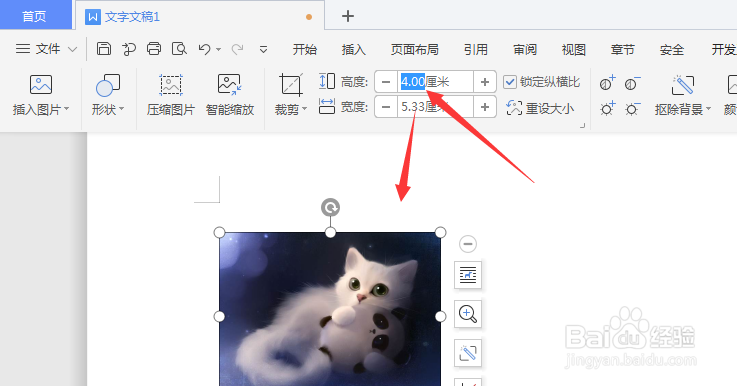
Task: Click the 宽度 width arrows icon
Action: (327, 106)
